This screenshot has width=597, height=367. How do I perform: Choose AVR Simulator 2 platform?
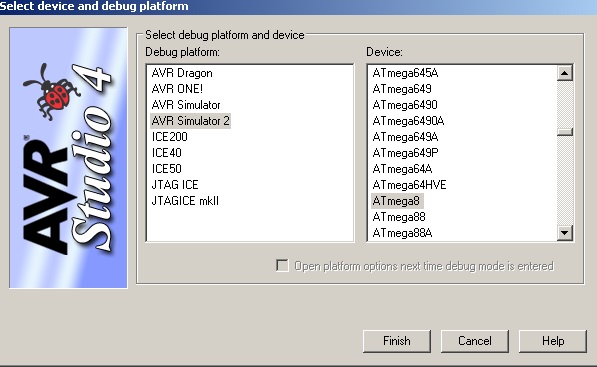[x=190, y=121]
